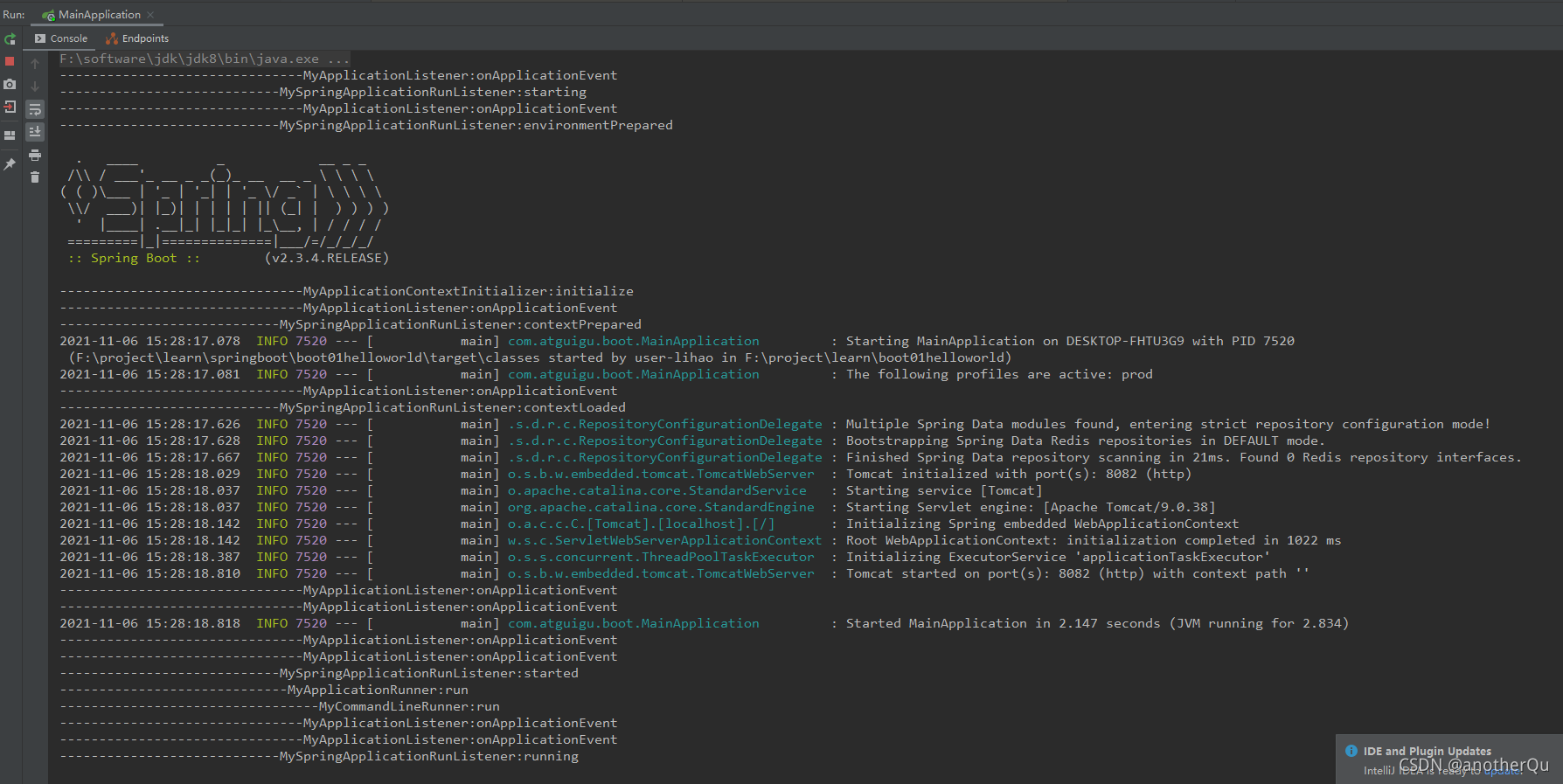
Task: Click 'Started MainApplication in 2.147 seconds' message
Action: tap(1097, 623)
